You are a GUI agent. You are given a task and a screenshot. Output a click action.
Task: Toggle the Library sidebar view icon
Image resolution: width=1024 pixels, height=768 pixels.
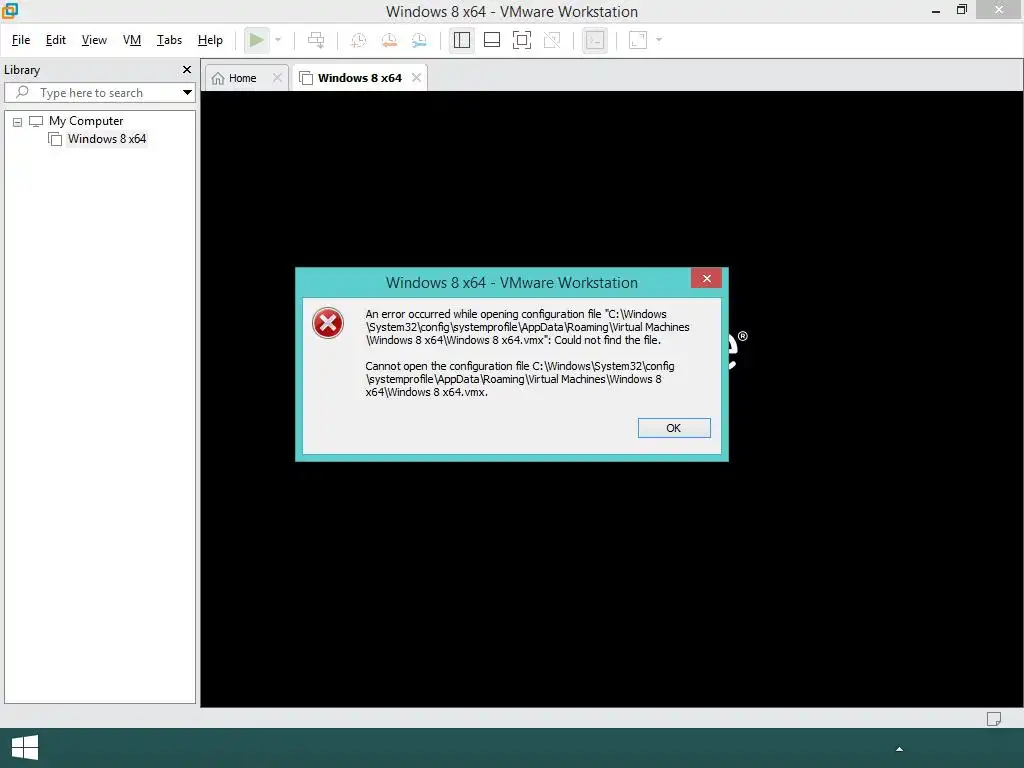tap(462, 40)
